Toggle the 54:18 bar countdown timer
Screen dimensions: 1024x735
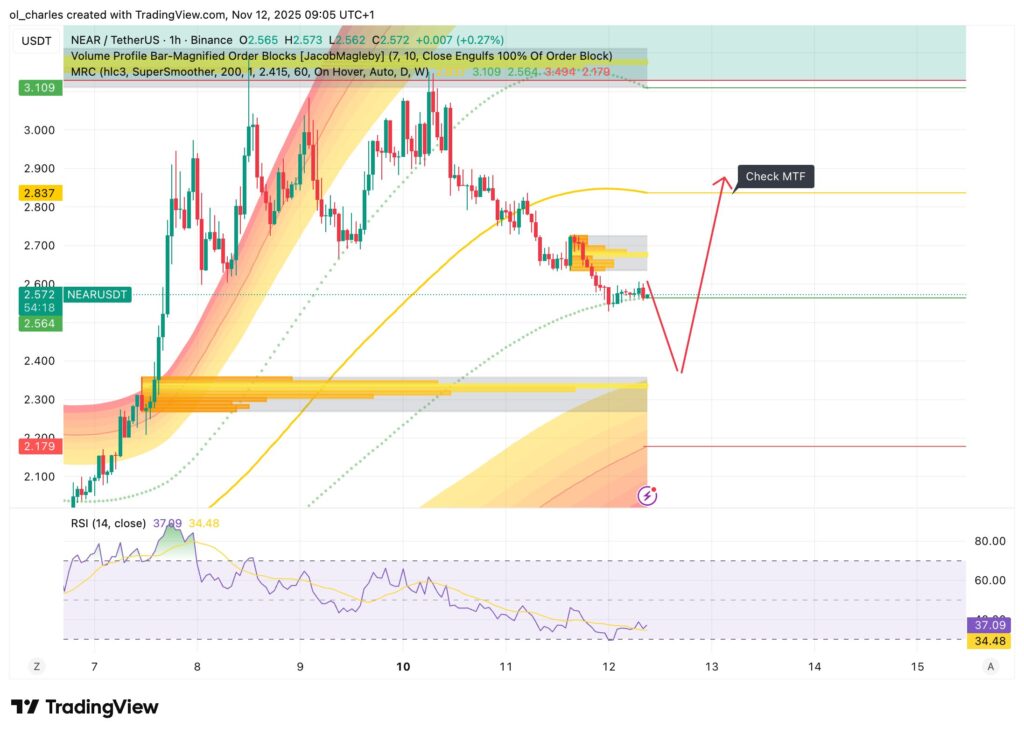coord(38,308)
